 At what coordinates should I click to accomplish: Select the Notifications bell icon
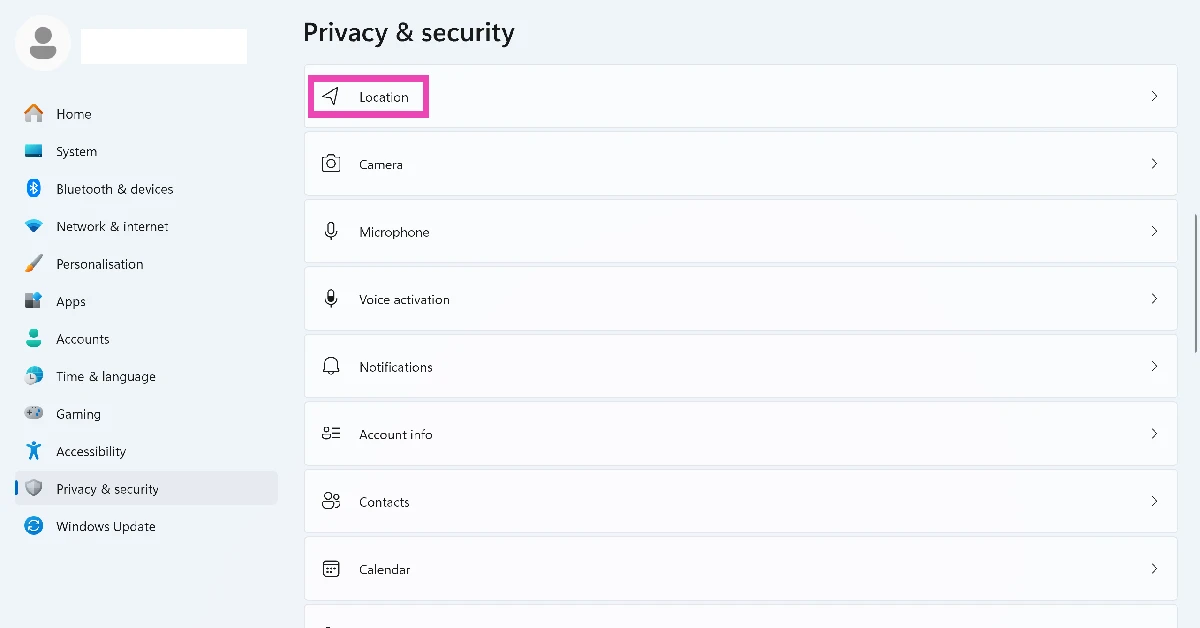pyautogui.click(x=331, y=366)
